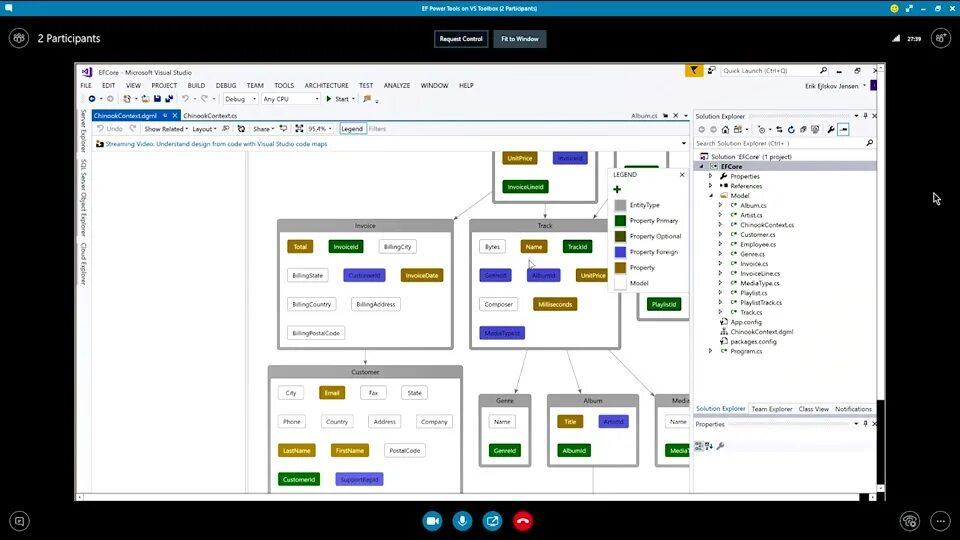Click the Find icon next to Layout
This screenshot has width=960, height=540.
(226, 129)
